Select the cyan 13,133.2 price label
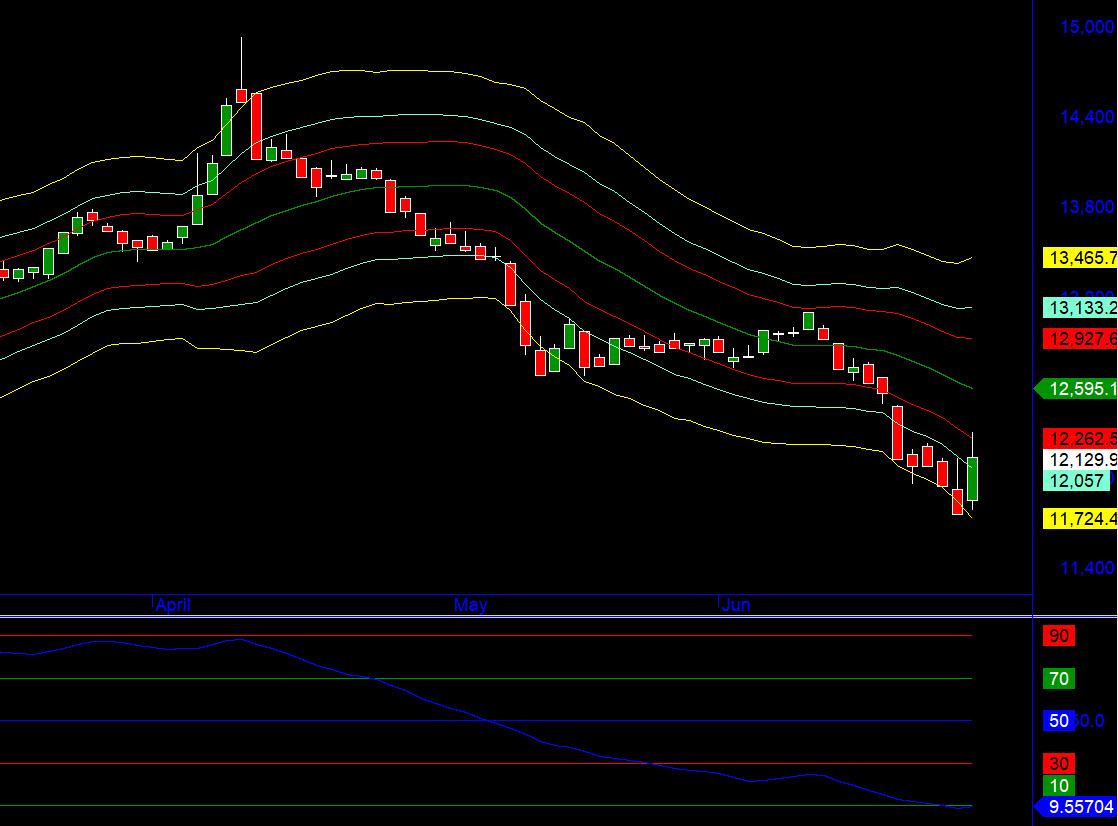The image size is (1118, 826). 1080,307
